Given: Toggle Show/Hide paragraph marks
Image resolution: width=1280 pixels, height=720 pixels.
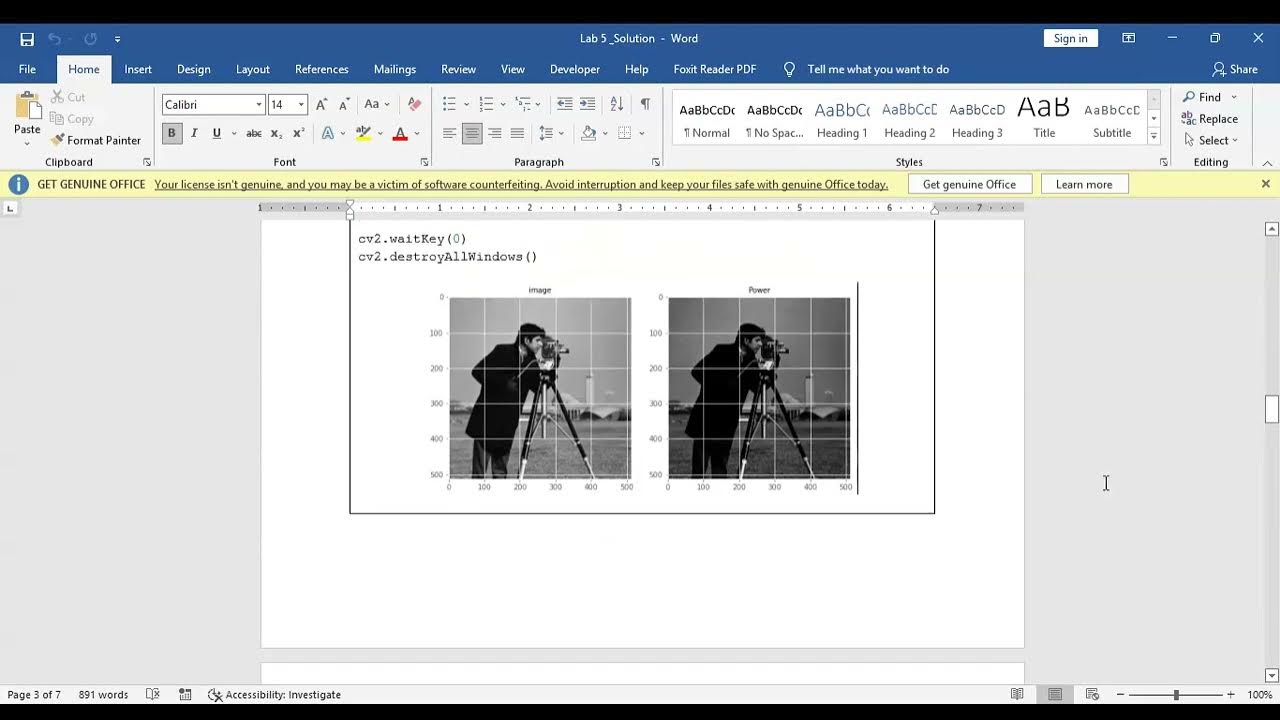Looking at the screenshot, I should tap(645, 104).
